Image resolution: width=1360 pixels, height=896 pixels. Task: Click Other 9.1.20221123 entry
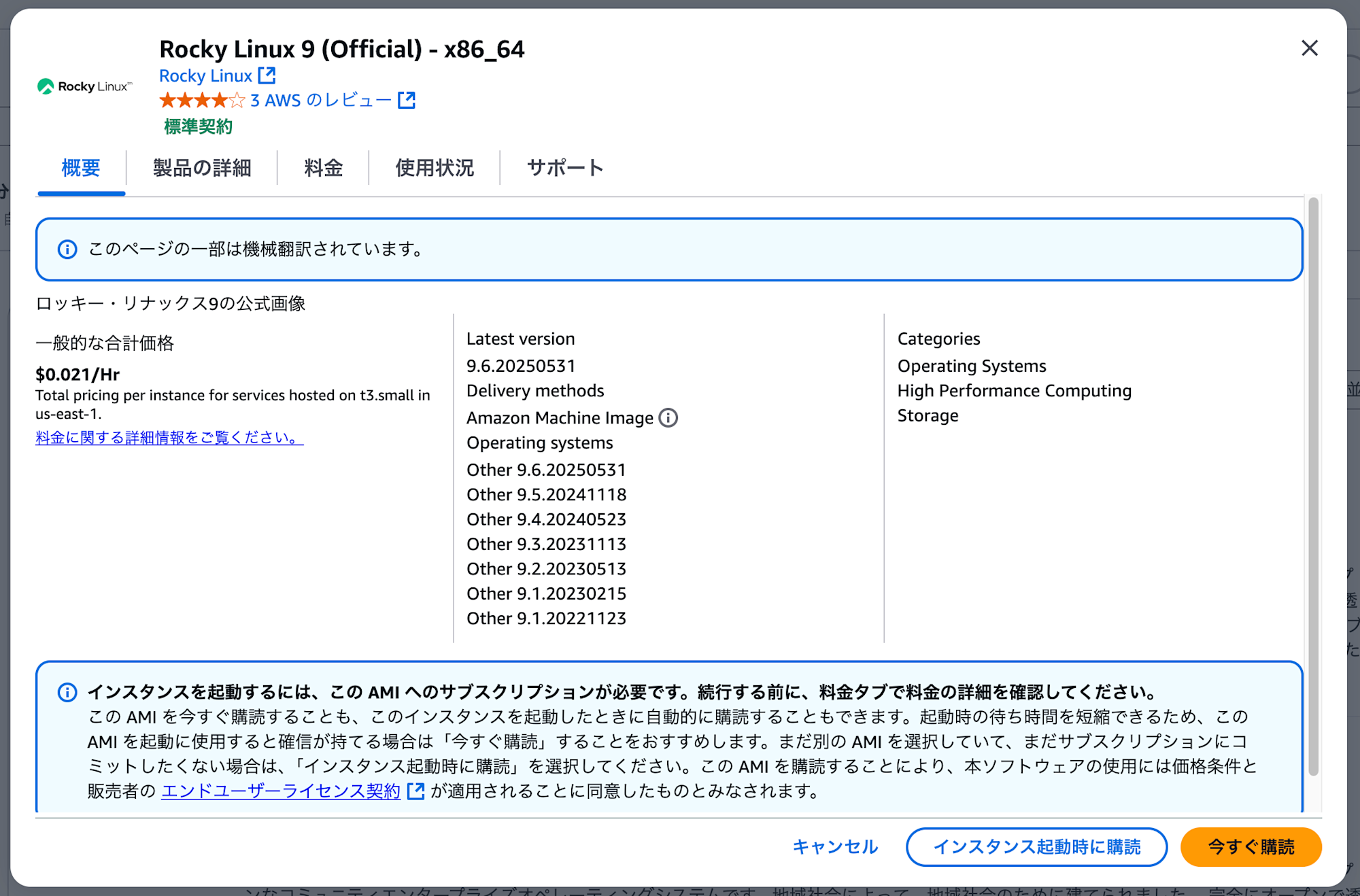coord(546,619)
